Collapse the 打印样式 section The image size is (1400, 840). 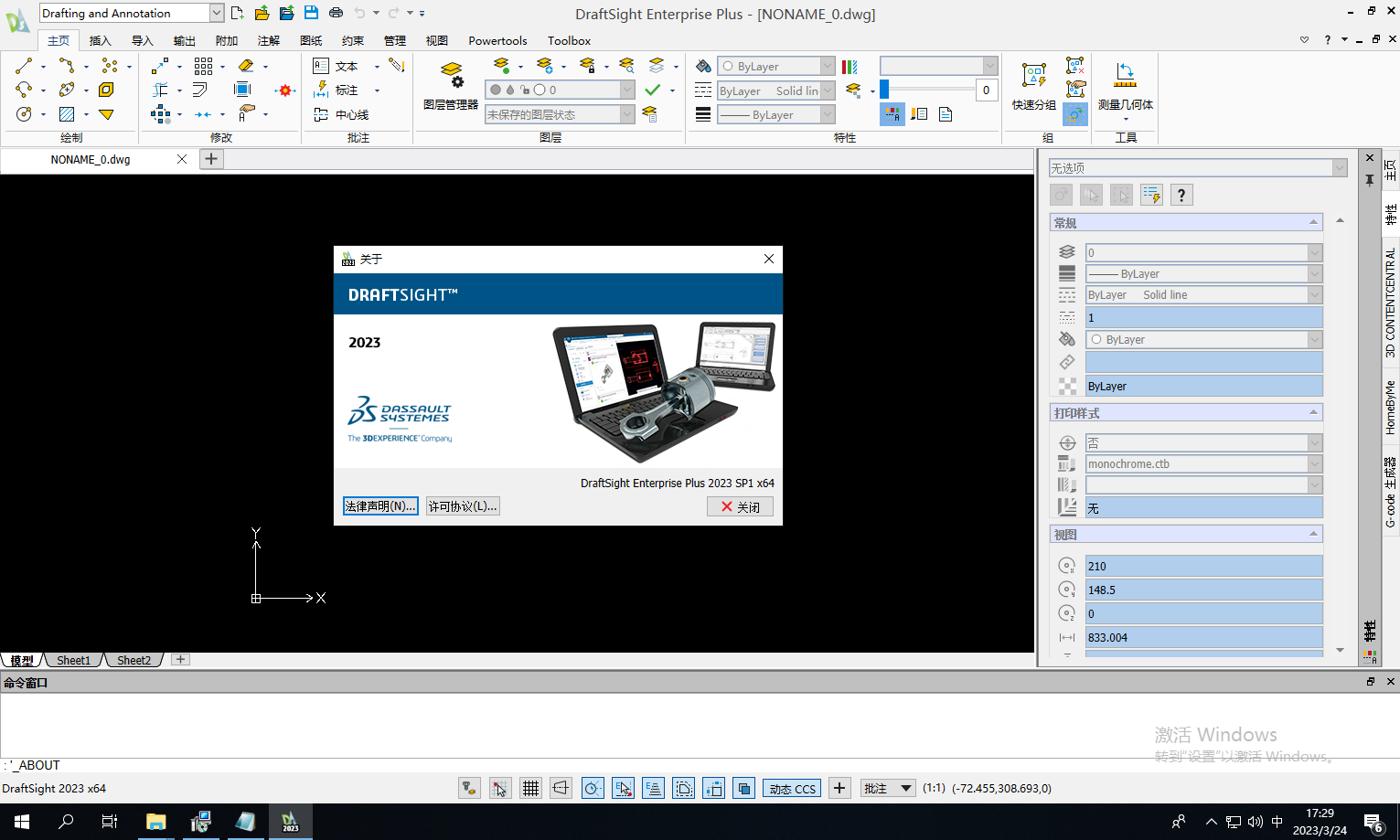tap(1313, 413)
